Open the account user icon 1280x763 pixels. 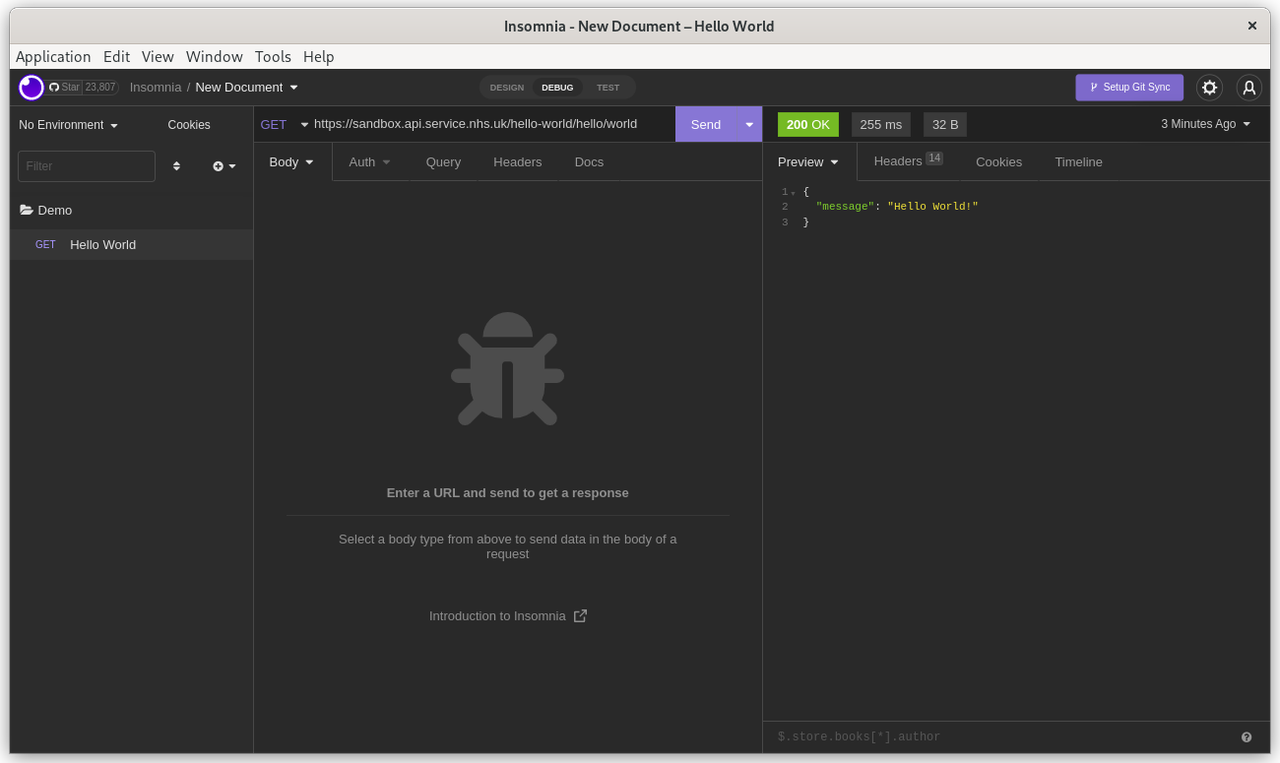(1249, 88)
